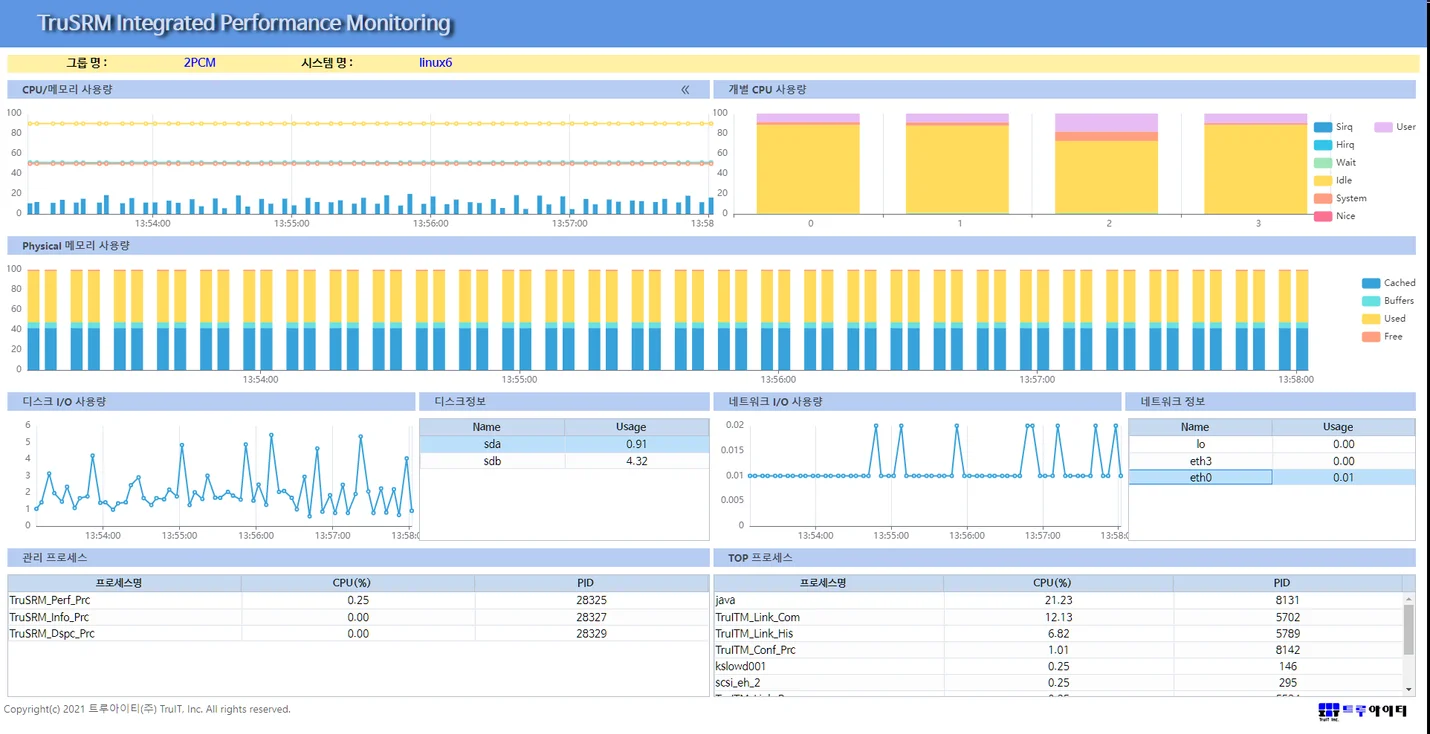Toggle the Nice legend entry

tap(1335, 217)
